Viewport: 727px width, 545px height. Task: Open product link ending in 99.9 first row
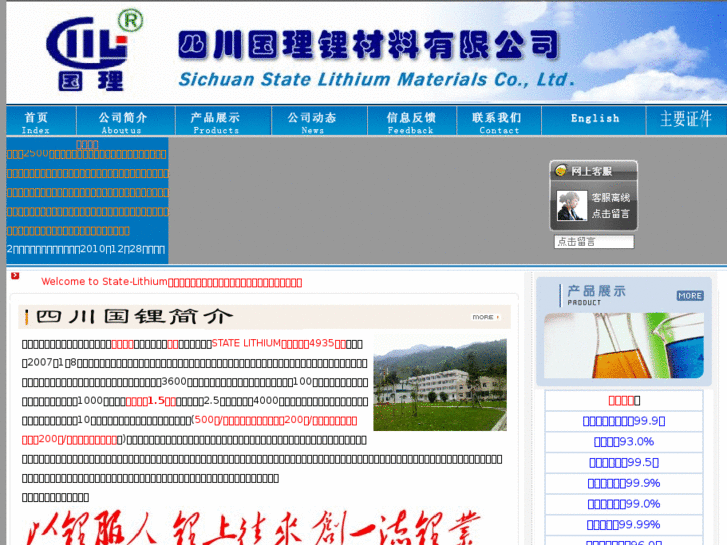[624, 421]
